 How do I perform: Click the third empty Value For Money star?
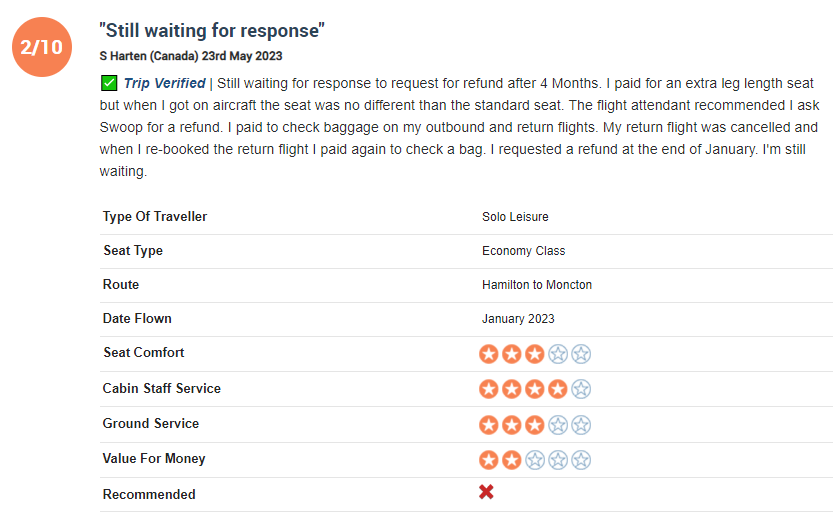tap(534, 460)
